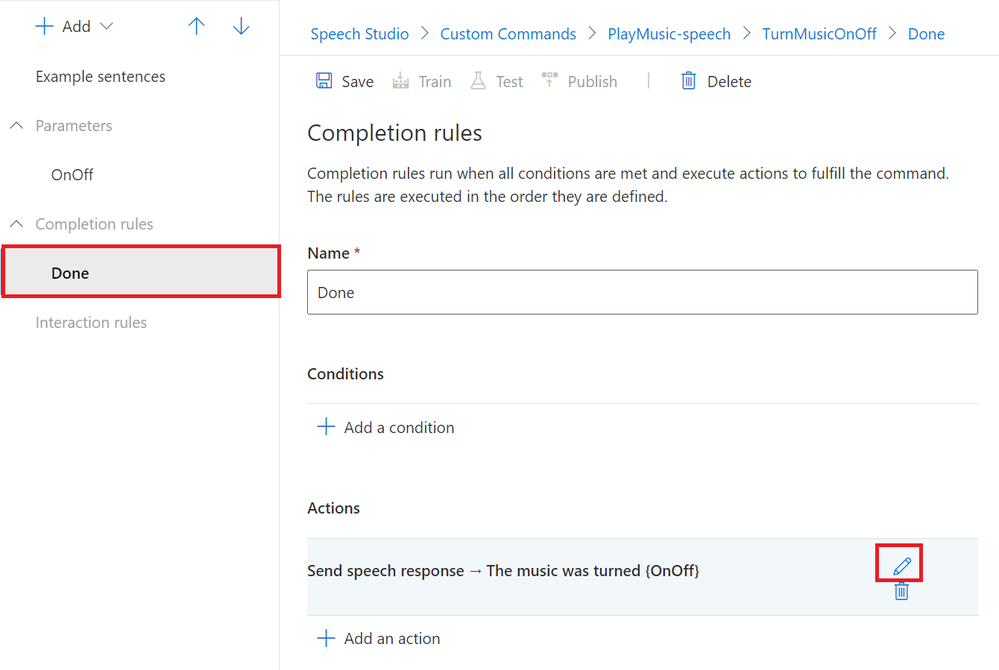
Task: Open Example sentences in the sidebar
Action: (x=100, y=77)
